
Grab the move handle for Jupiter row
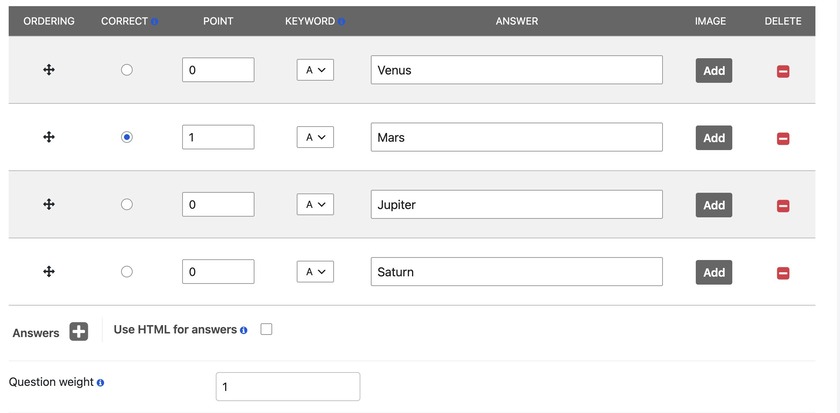[x=49, y=204]
